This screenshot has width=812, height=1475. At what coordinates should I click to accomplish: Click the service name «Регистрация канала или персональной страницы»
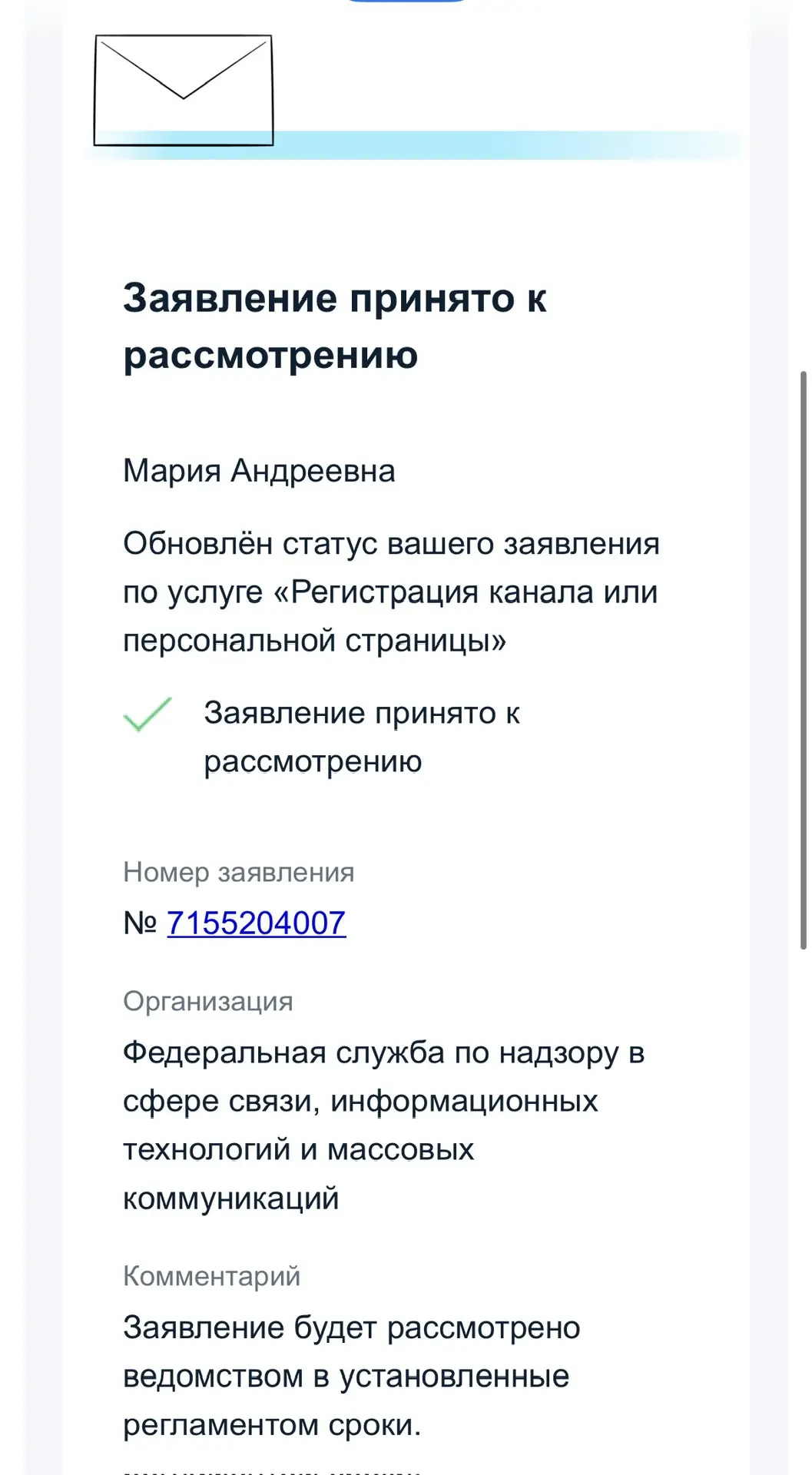tap(391, 616)
